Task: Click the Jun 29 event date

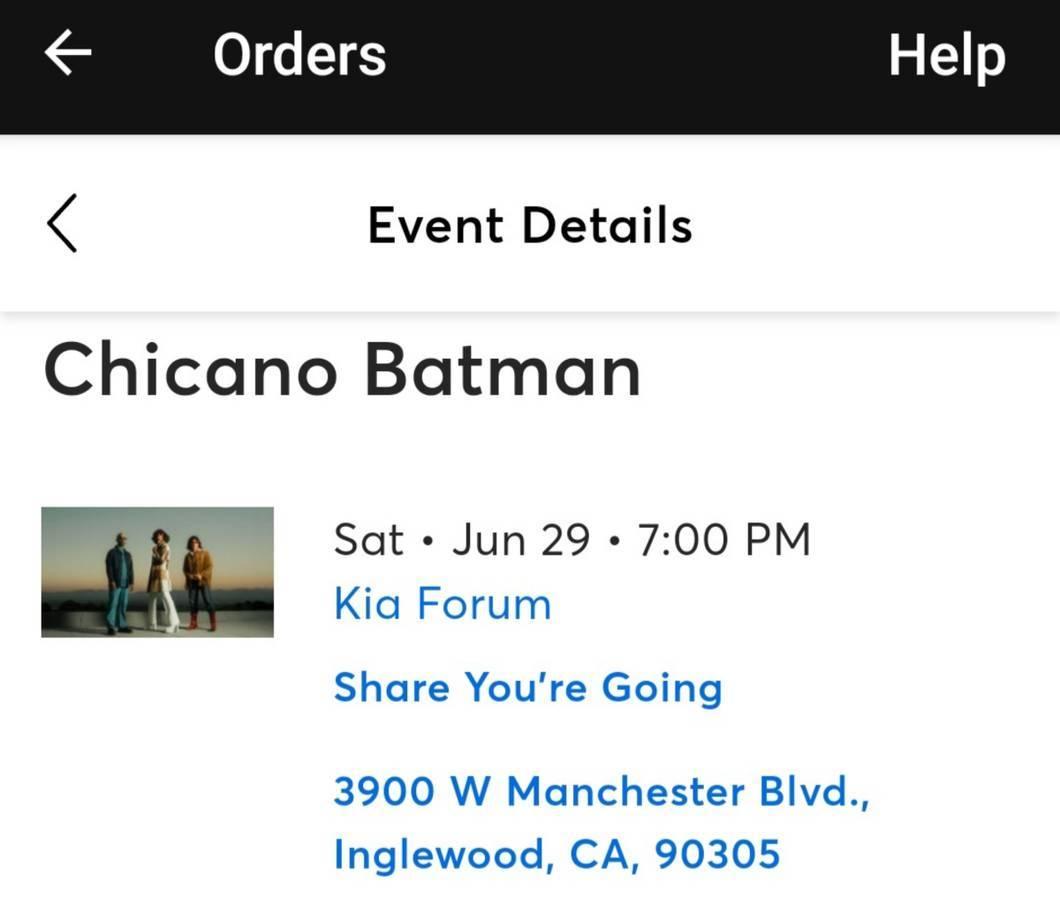Action: tap(521, 540)
